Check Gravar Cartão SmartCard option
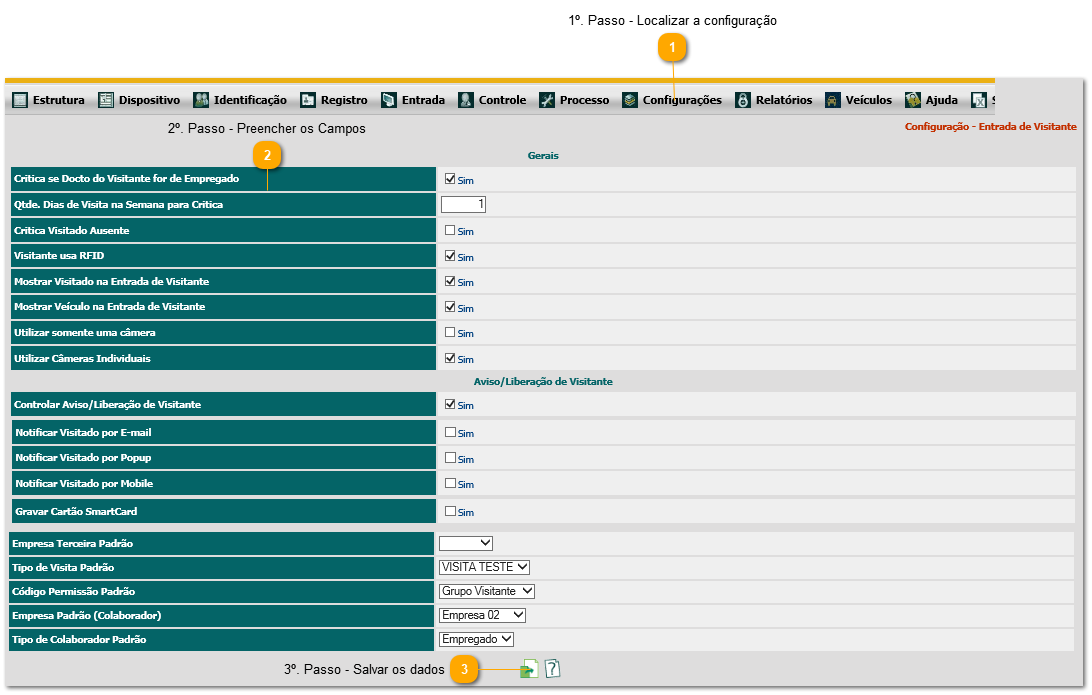Image resolution: width=1092 pixels, height=695 pixels. [x=450, y=511]
